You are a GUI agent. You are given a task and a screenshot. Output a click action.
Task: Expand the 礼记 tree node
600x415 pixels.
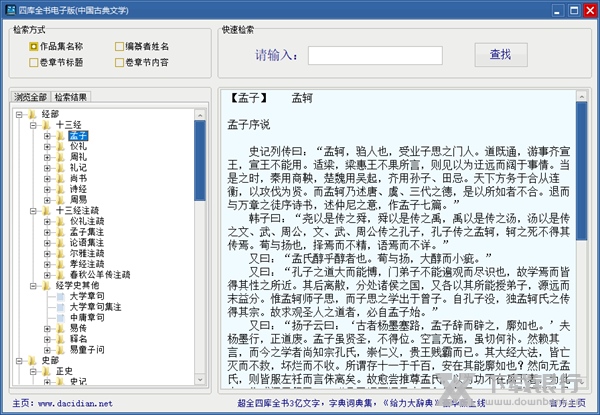(x=47, y=168)
